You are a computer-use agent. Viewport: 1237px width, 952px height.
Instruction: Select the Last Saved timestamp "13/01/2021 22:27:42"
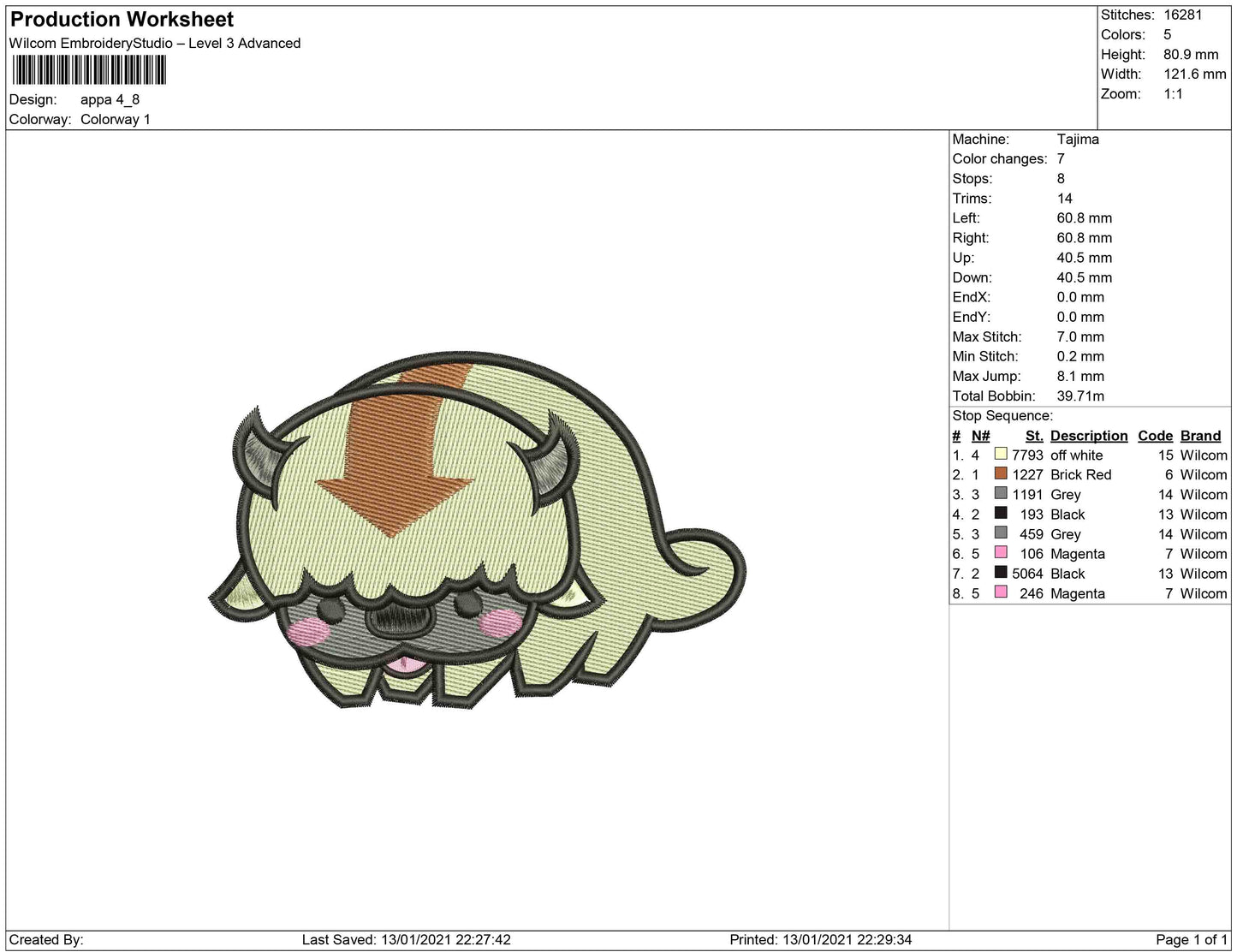tap(445, 940)
